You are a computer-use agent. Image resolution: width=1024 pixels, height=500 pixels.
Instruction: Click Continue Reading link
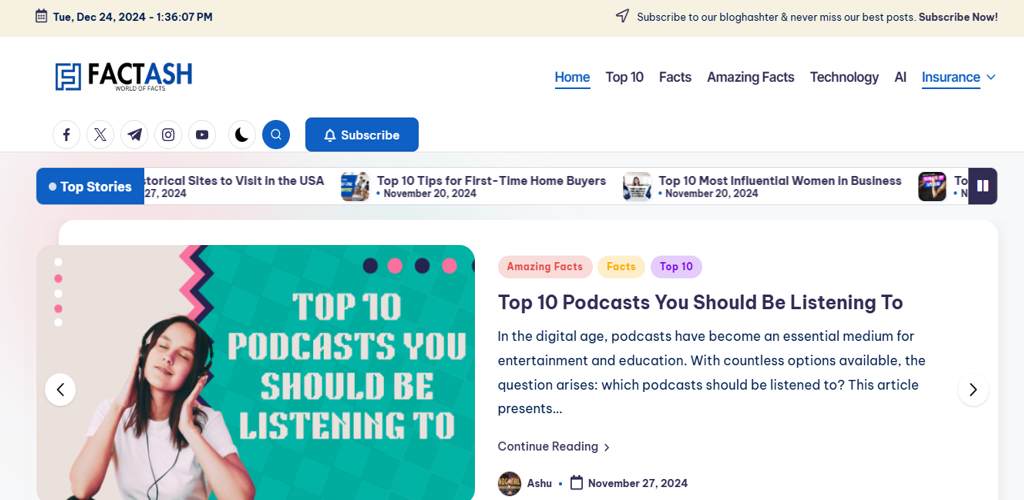click(554, 446)
